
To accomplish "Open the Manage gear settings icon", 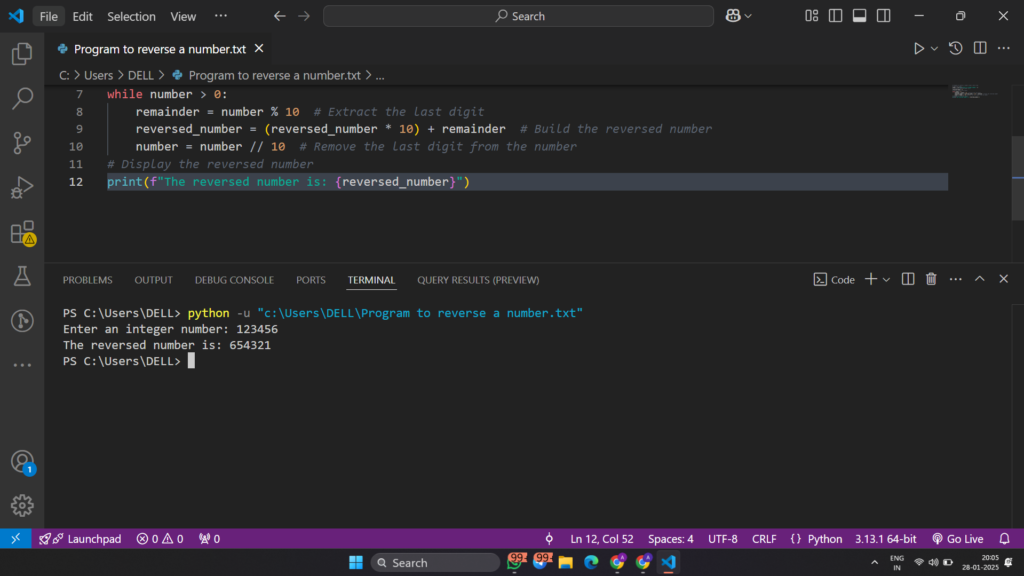I will [x=22, y=505].
